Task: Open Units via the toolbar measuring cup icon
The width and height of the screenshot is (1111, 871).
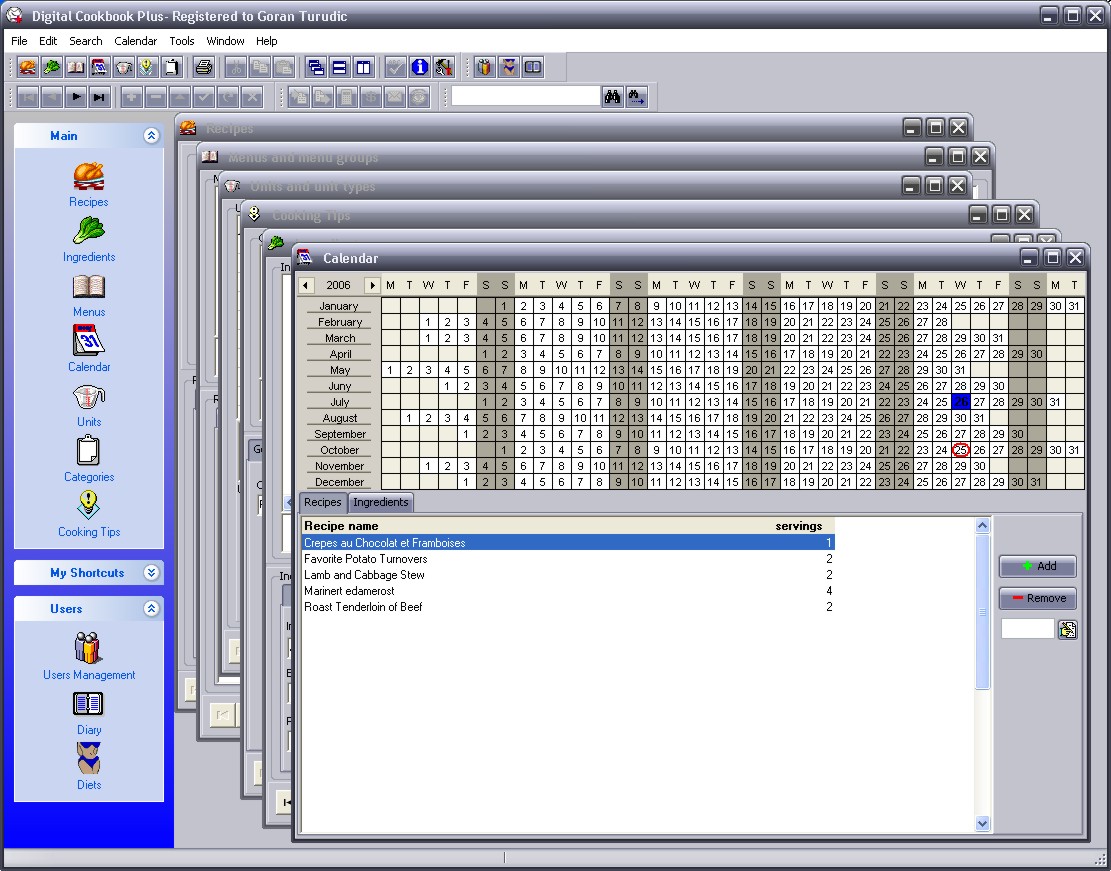Action: (x=124, y=67)
